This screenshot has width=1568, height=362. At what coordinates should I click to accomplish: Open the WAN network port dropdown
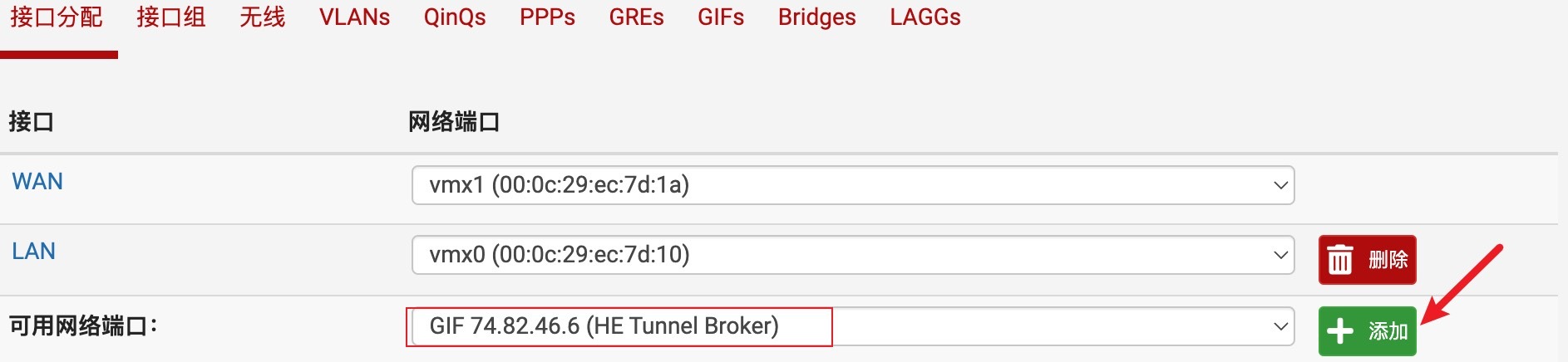click(852, 185)
